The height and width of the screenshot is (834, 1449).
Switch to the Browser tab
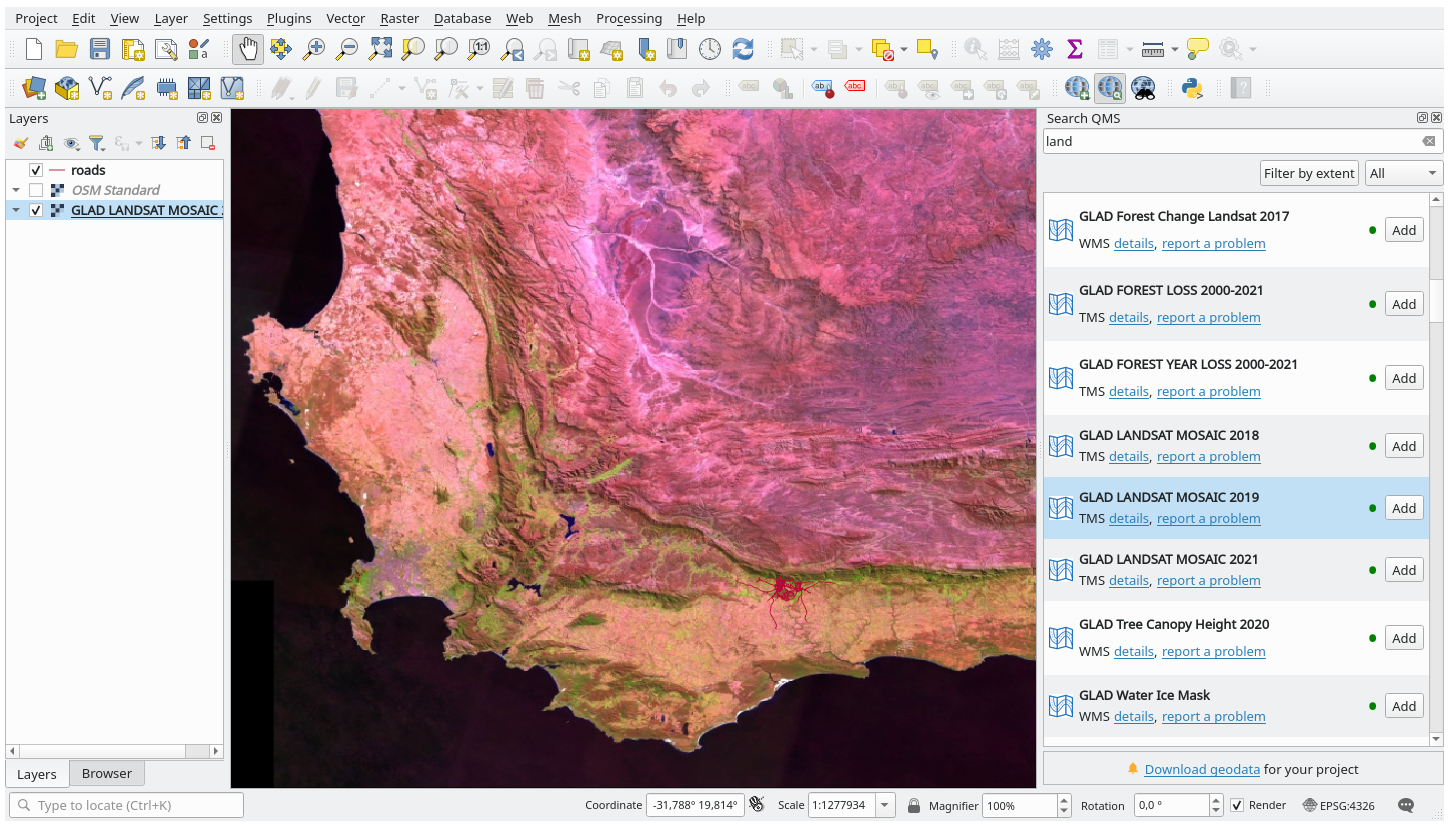pos(106,773)
